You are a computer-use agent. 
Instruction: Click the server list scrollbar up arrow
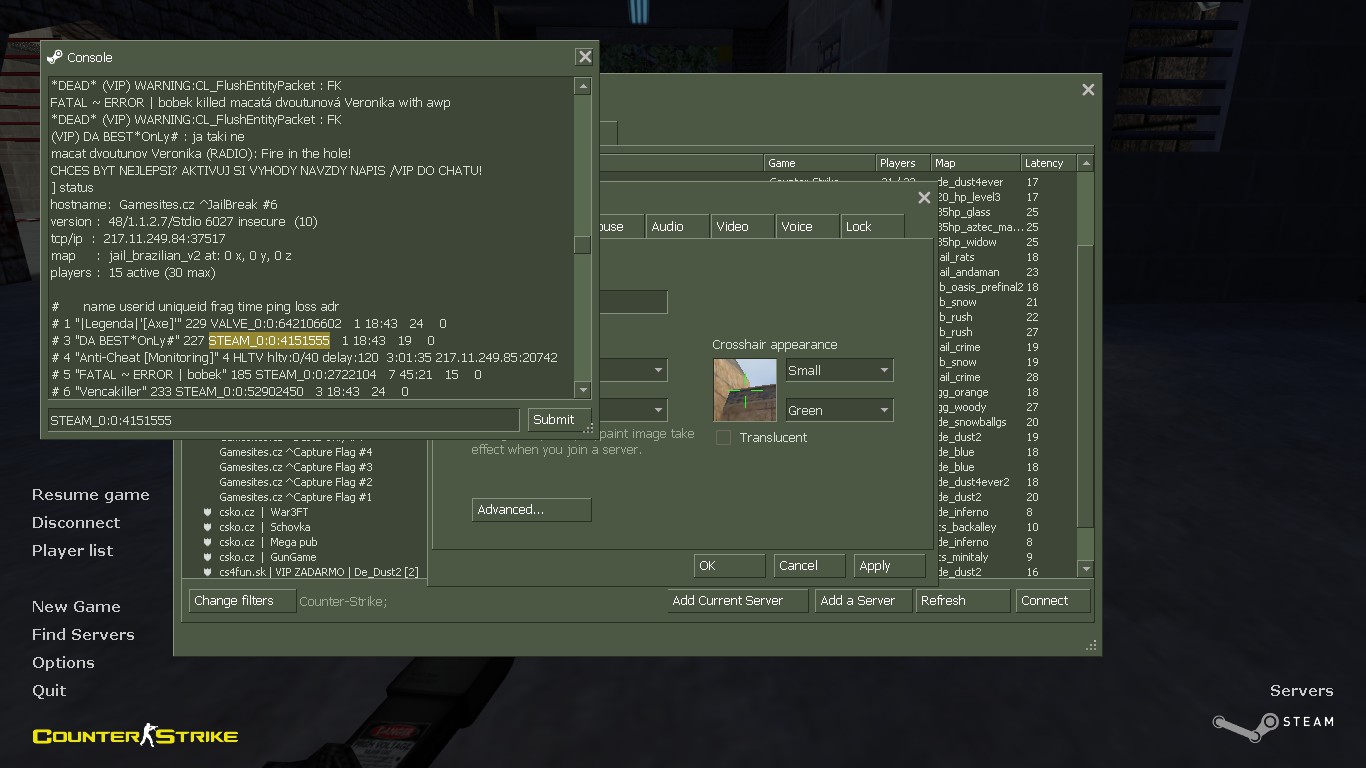[1086, 163]
